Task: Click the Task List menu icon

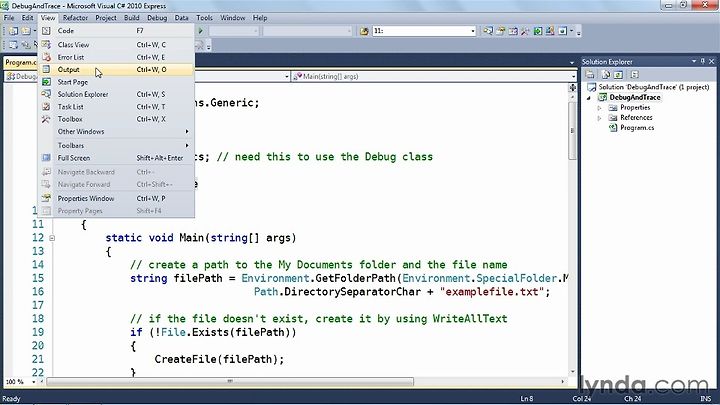Action: [46, 107]
